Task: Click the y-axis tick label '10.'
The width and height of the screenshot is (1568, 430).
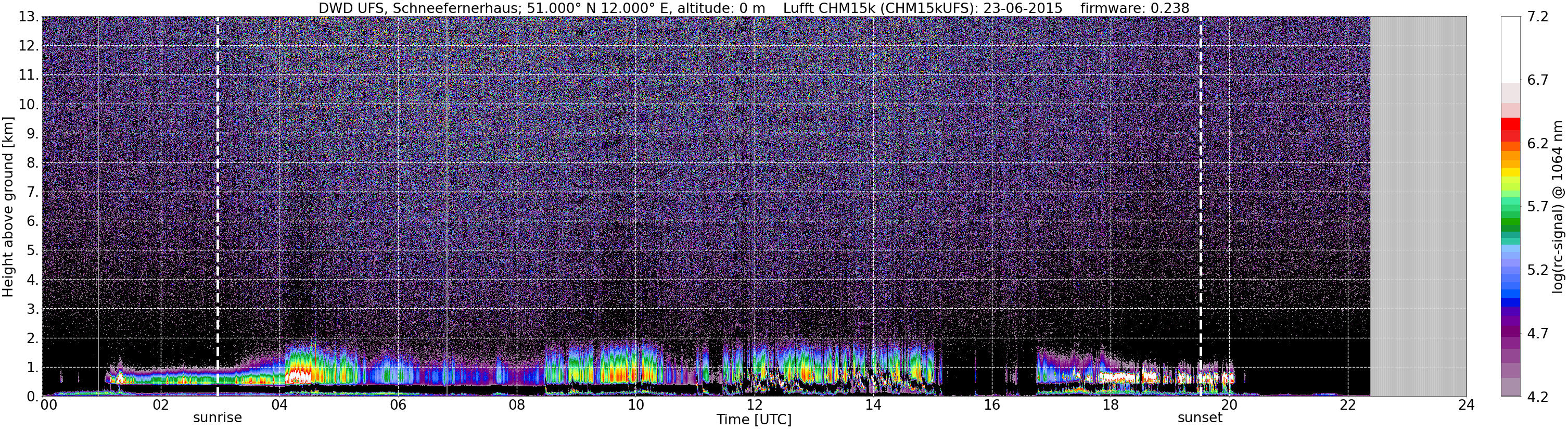Action: point(28,105)
